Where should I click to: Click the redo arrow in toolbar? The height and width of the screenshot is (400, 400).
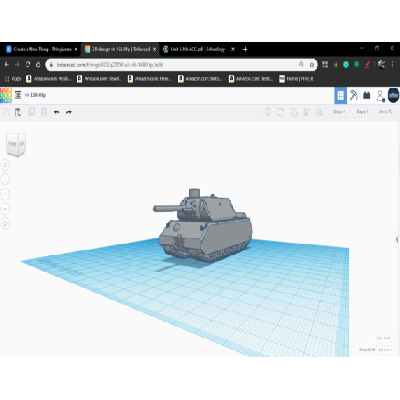coord(69,112)
